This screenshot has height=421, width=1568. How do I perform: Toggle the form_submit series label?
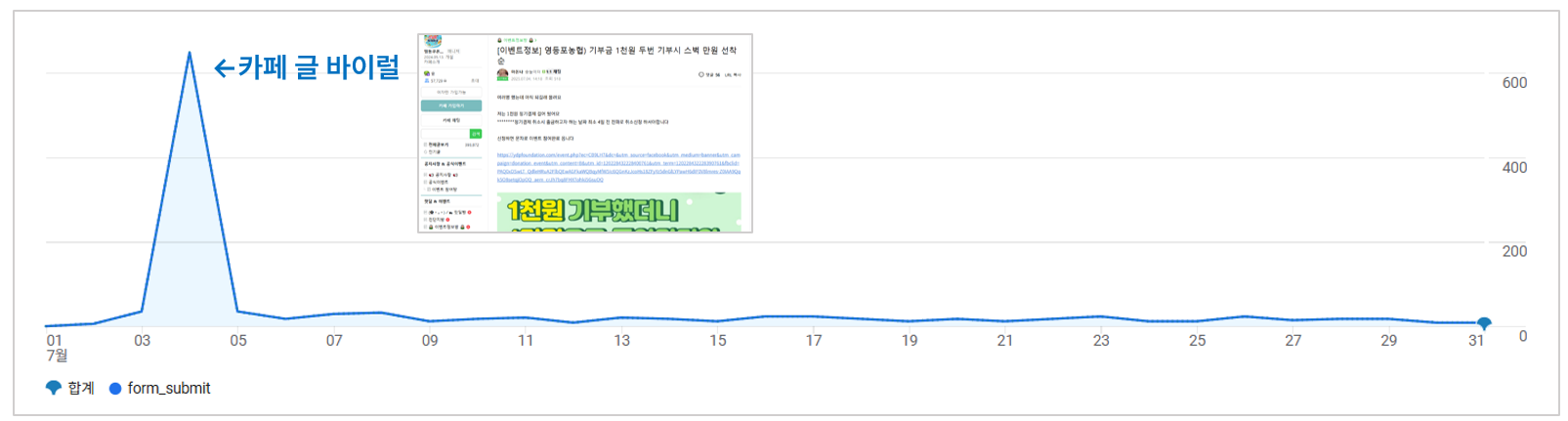point(168,389)
